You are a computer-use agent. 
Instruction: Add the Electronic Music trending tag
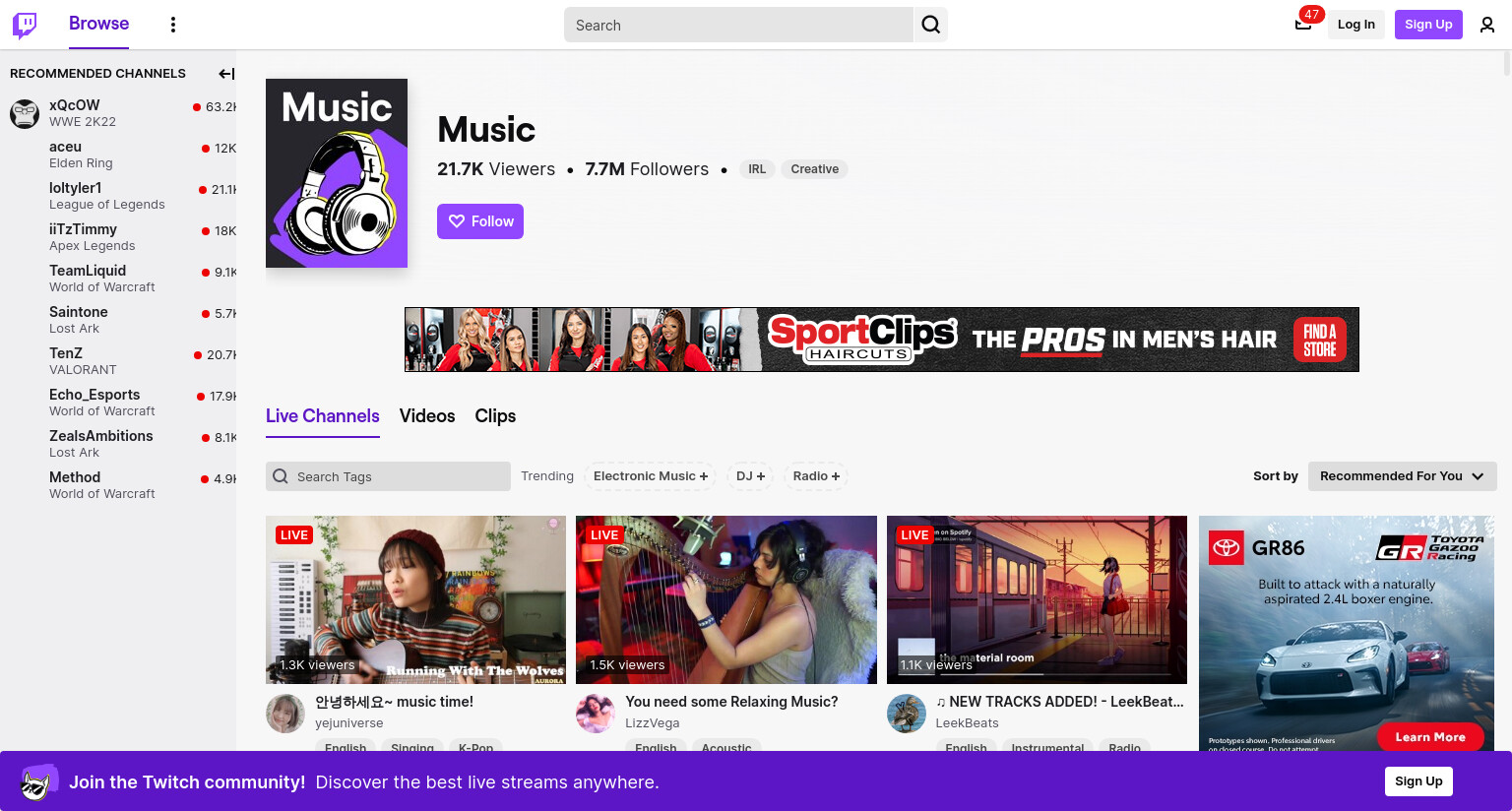point(650,476)
